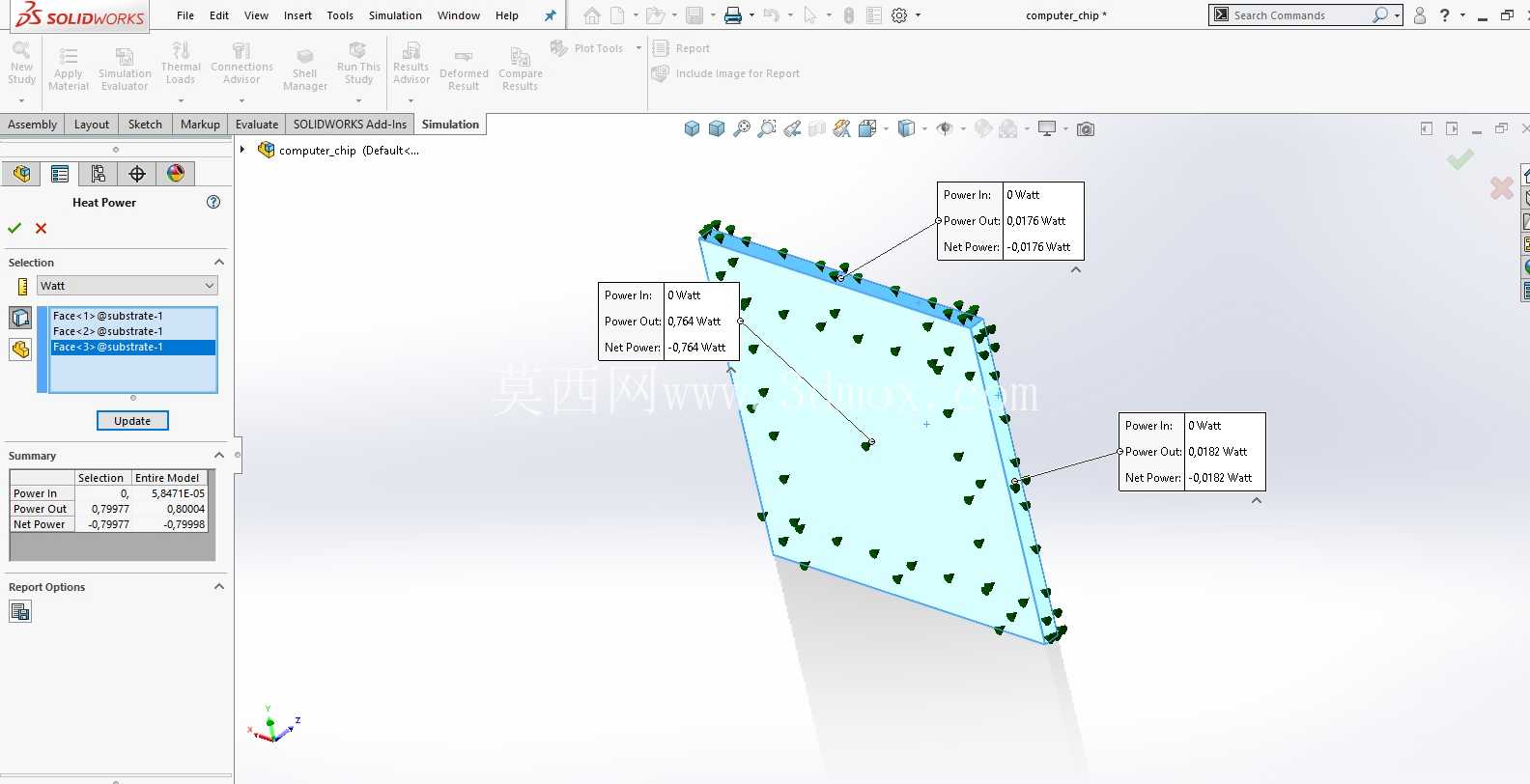Pin the menu bar with pushpin icon
Screen dimensions: 1530x784
(550, 15)
